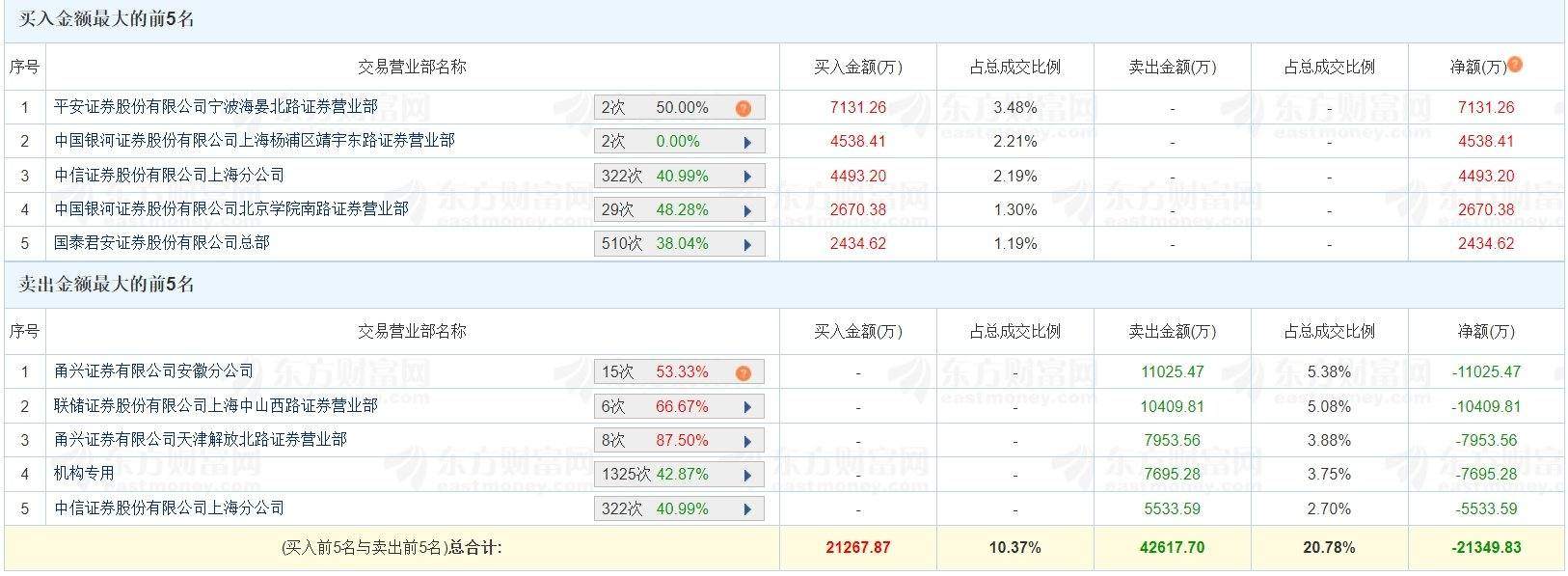Click blue arrow in 中国银河北京学院南路 row
The image size is (1568, 576).
747,210
